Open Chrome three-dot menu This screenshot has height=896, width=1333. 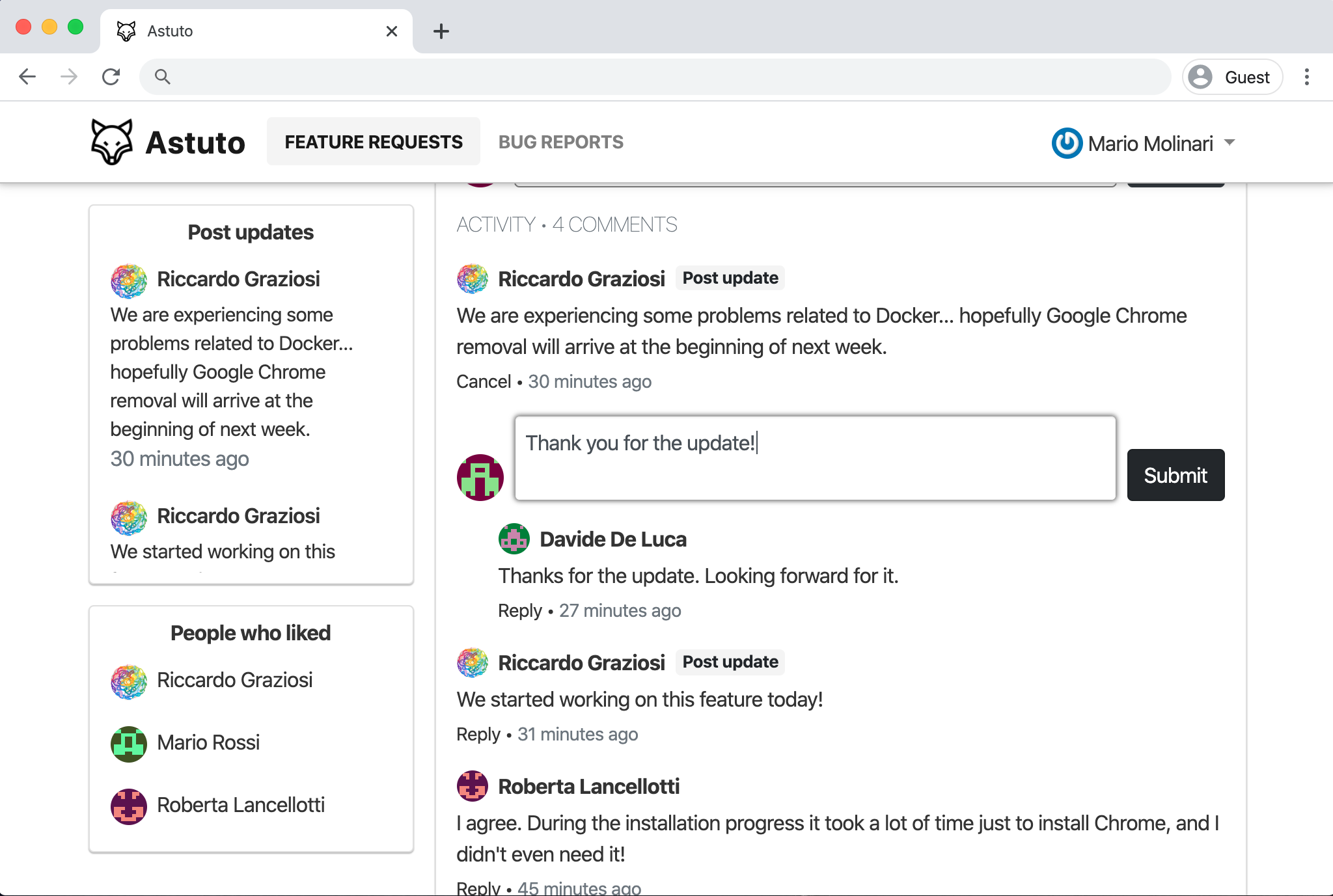(1306, 77)
